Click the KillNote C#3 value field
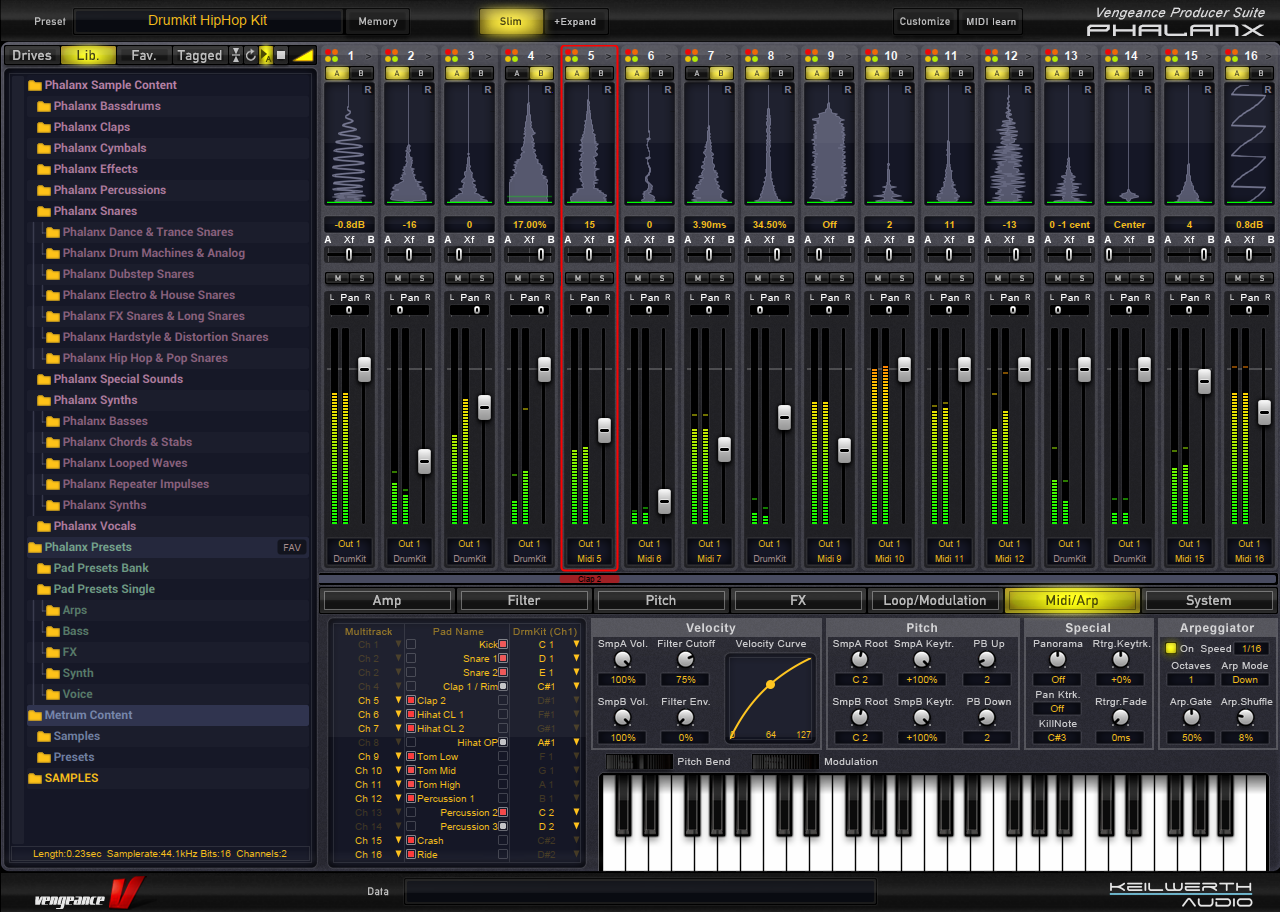The height and width of the screenshot is (912, 1280). (1058, 738)
